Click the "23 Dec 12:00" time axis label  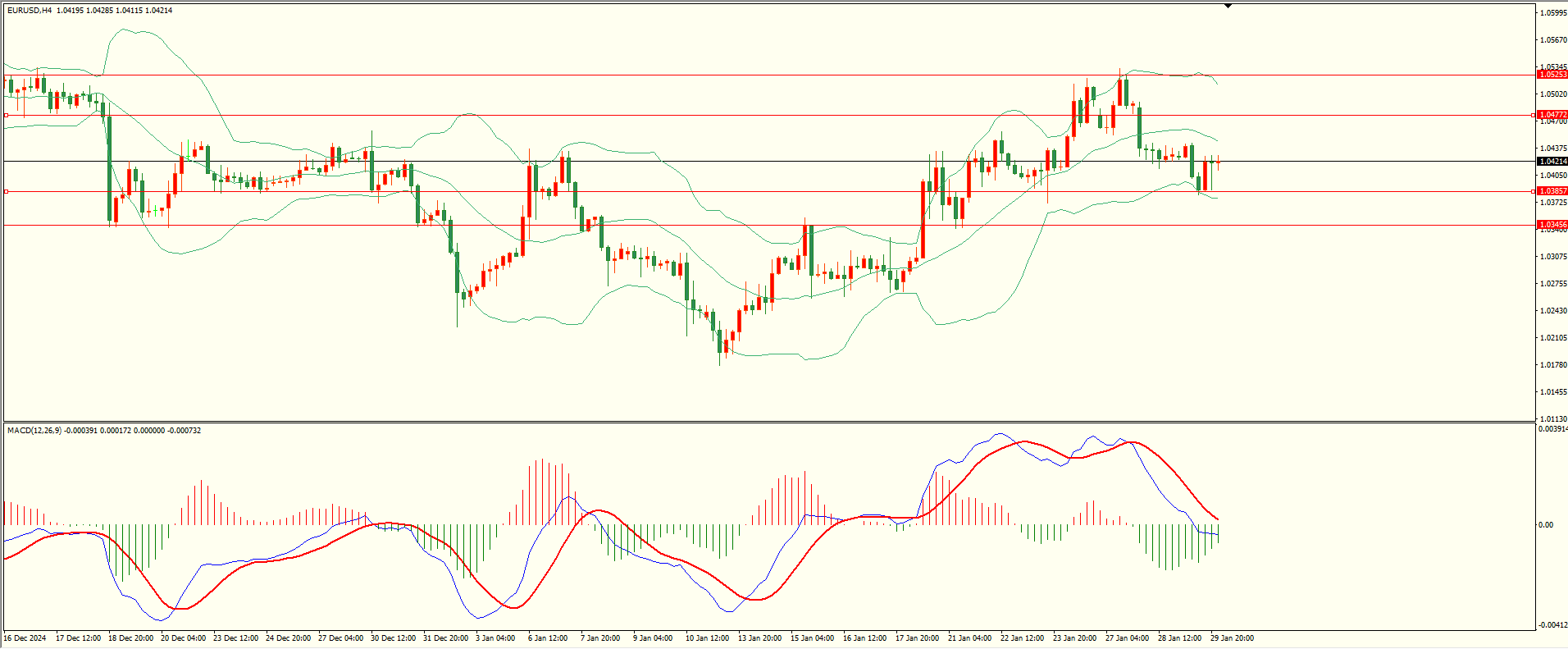pyautogui.click(x=236, y=638)
